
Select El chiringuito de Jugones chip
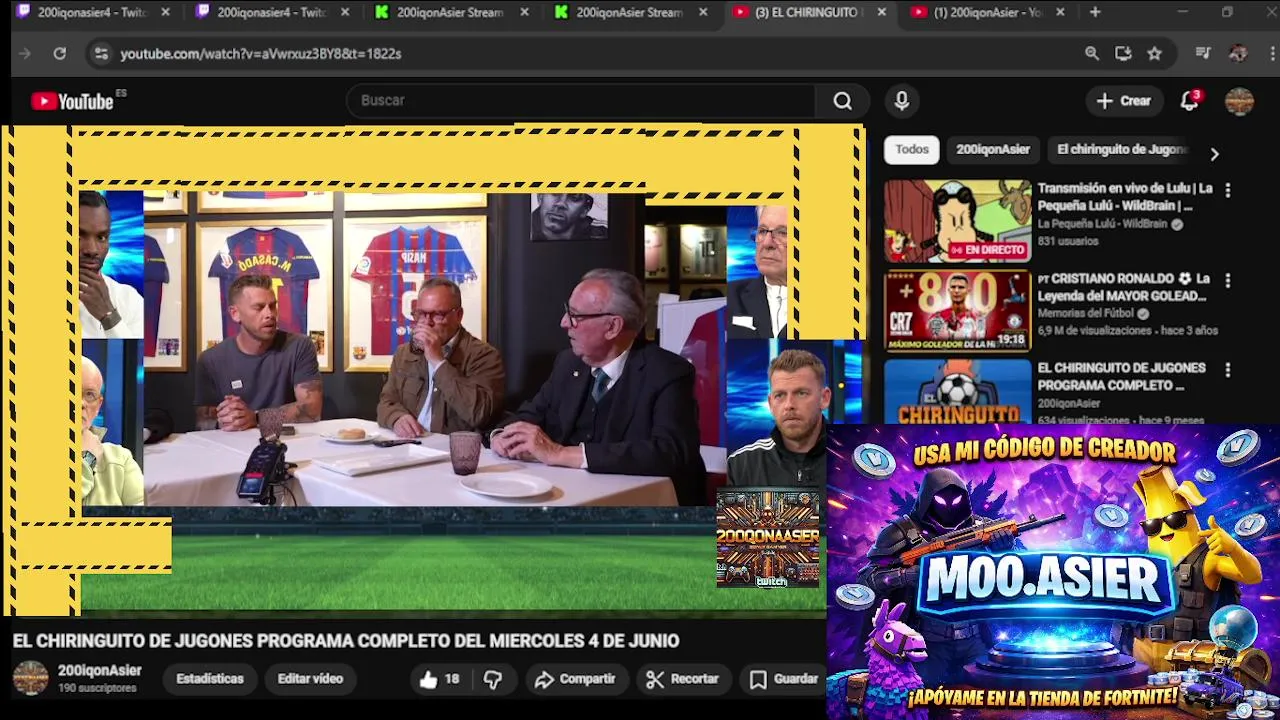pyautogui.click(x=1121, y=150)
